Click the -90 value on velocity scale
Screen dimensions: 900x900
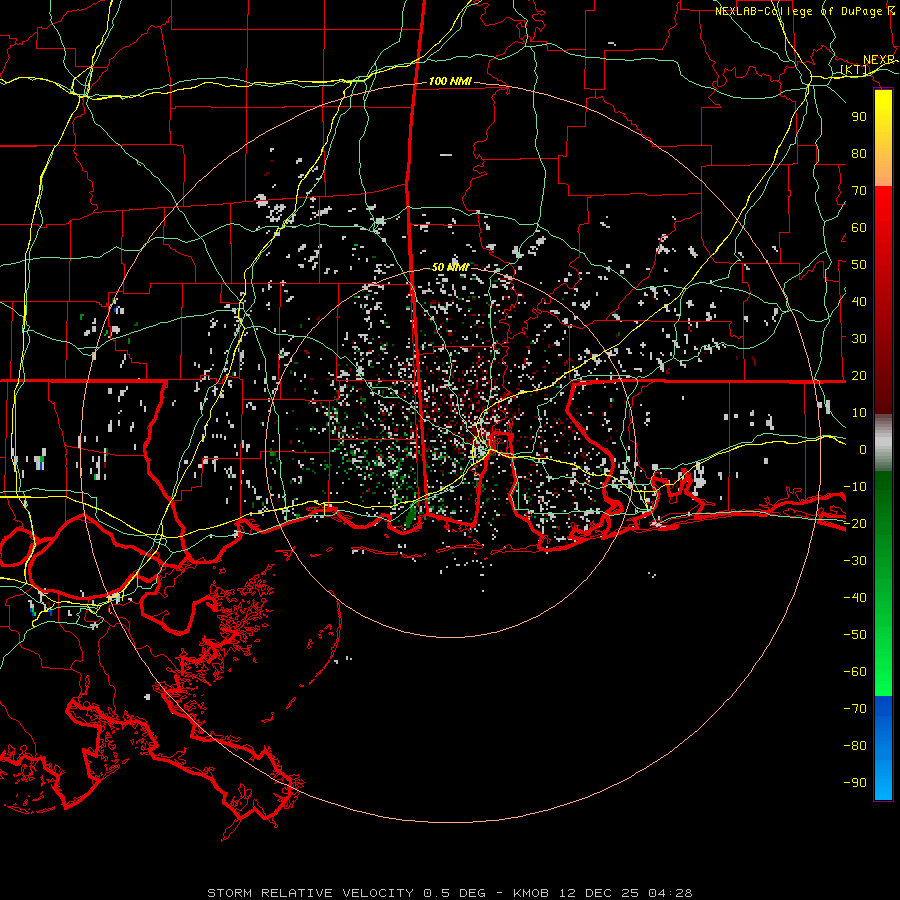click(x=855, y=782)
